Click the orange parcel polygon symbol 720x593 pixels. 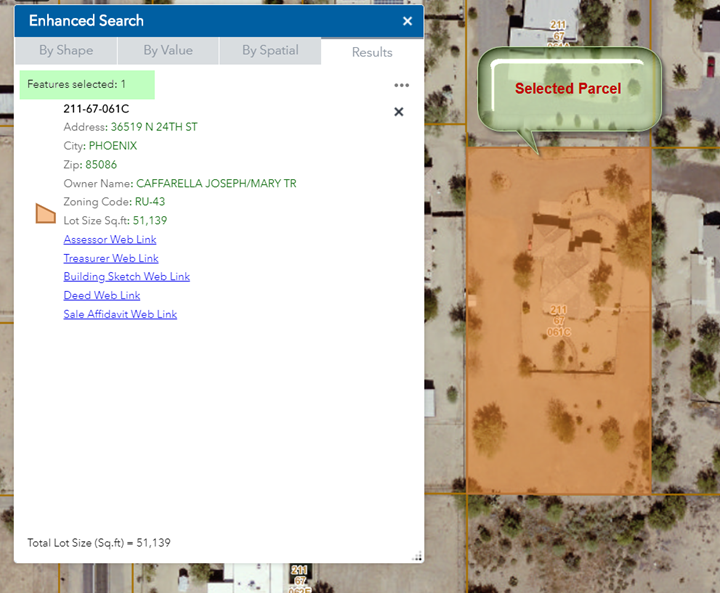pos(45,213)
